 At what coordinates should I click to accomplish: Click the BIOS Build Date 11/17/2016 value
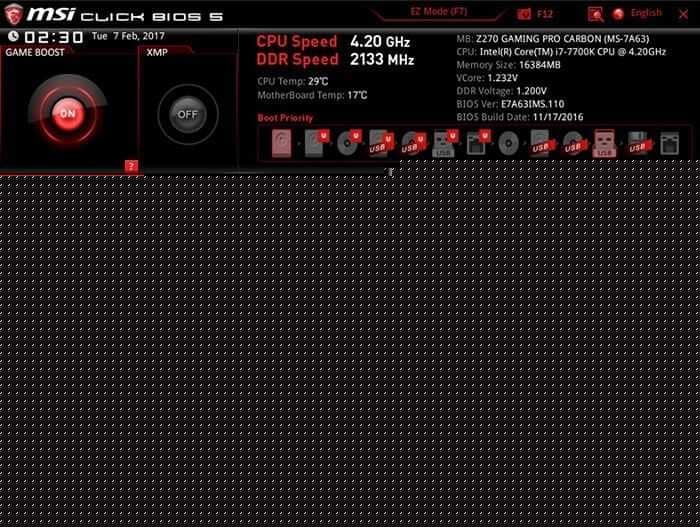tap(558, 117)
